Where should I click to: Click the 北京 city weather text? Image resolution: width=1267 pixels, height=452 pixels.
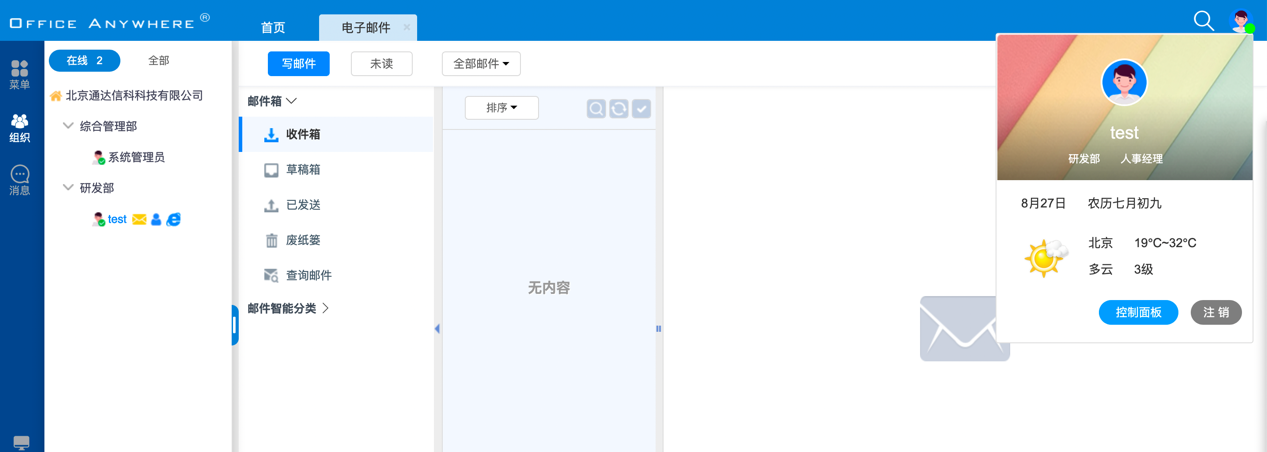coord(1101,243)
